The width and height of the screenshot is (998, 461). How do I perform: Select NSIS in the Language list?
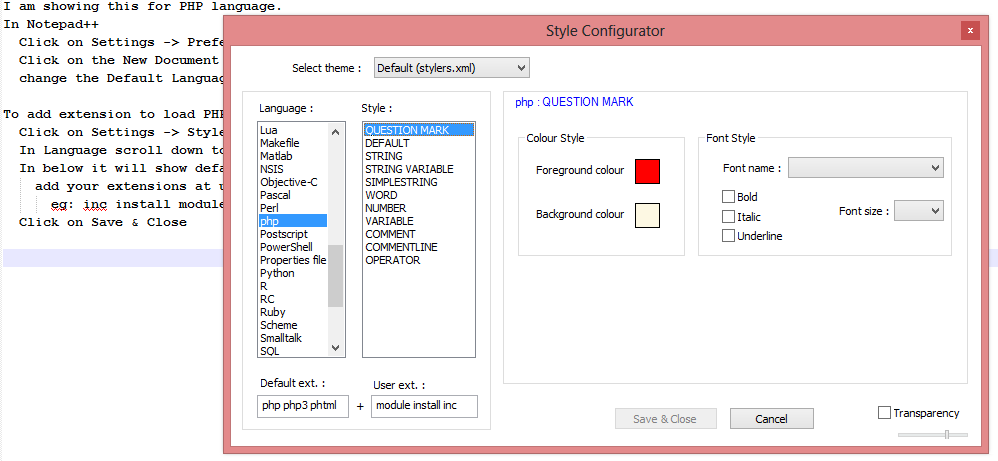(x=292, y=169)
